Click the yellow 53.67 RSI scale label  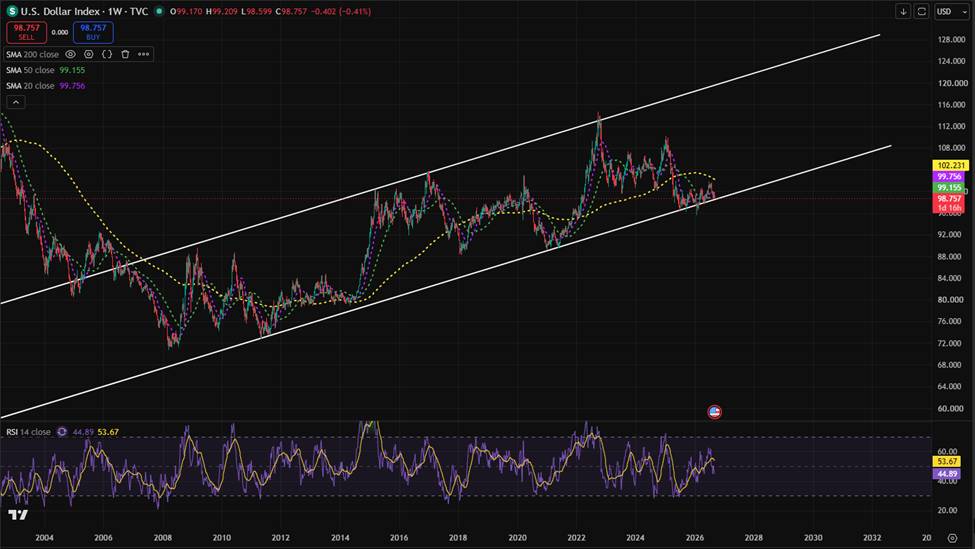click(x=947, y=461)
